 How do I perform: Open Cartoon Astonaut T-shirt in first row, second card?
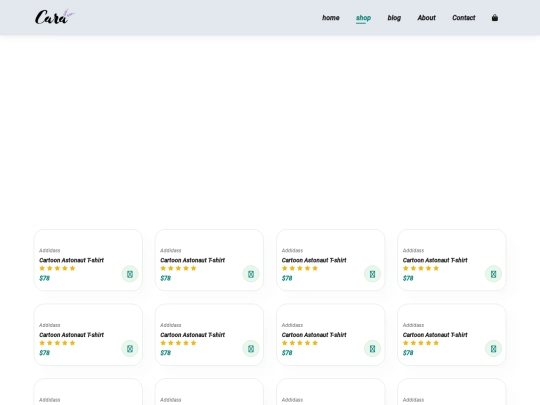click(x=193, y=260)
